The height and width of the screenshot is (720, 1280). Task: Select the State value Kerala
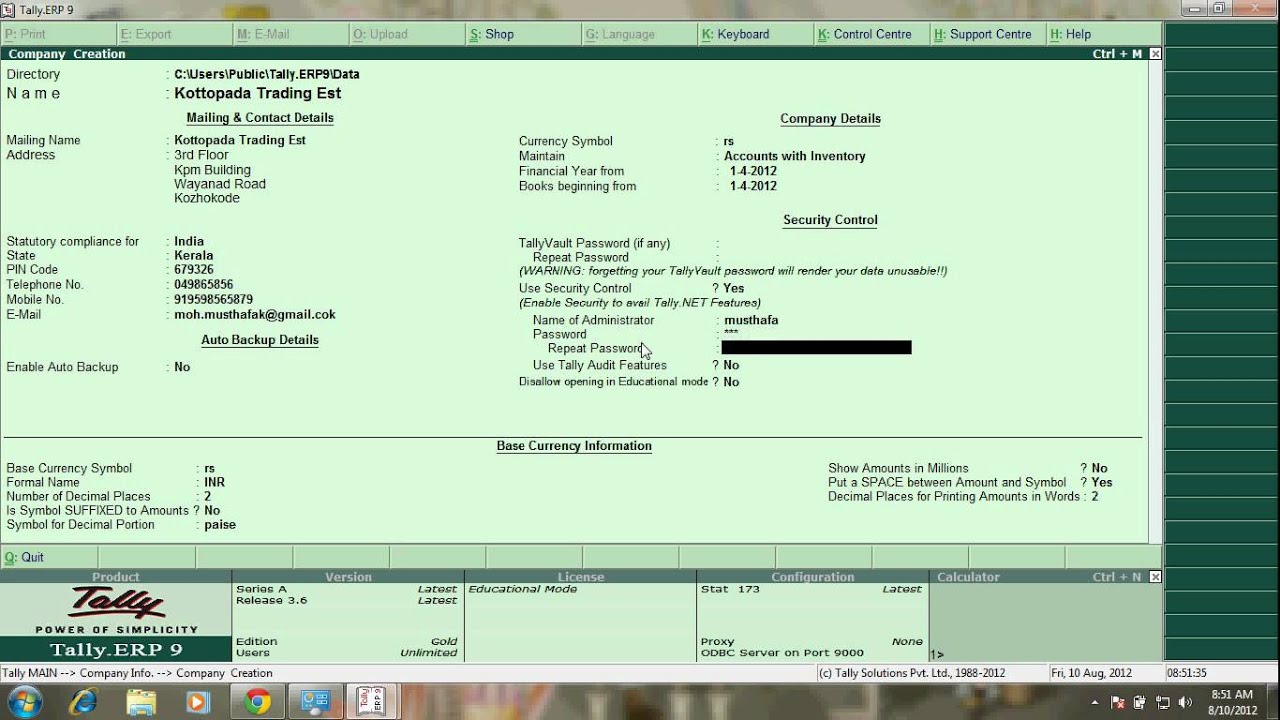[x=194, y=255]
